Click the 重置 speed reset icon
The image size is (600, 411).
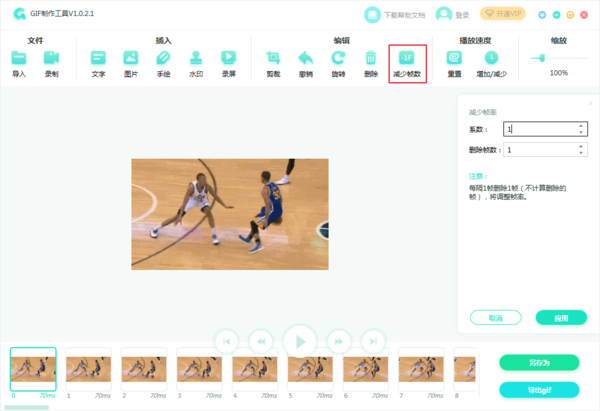pyautogui.click(x=454, y=59)
